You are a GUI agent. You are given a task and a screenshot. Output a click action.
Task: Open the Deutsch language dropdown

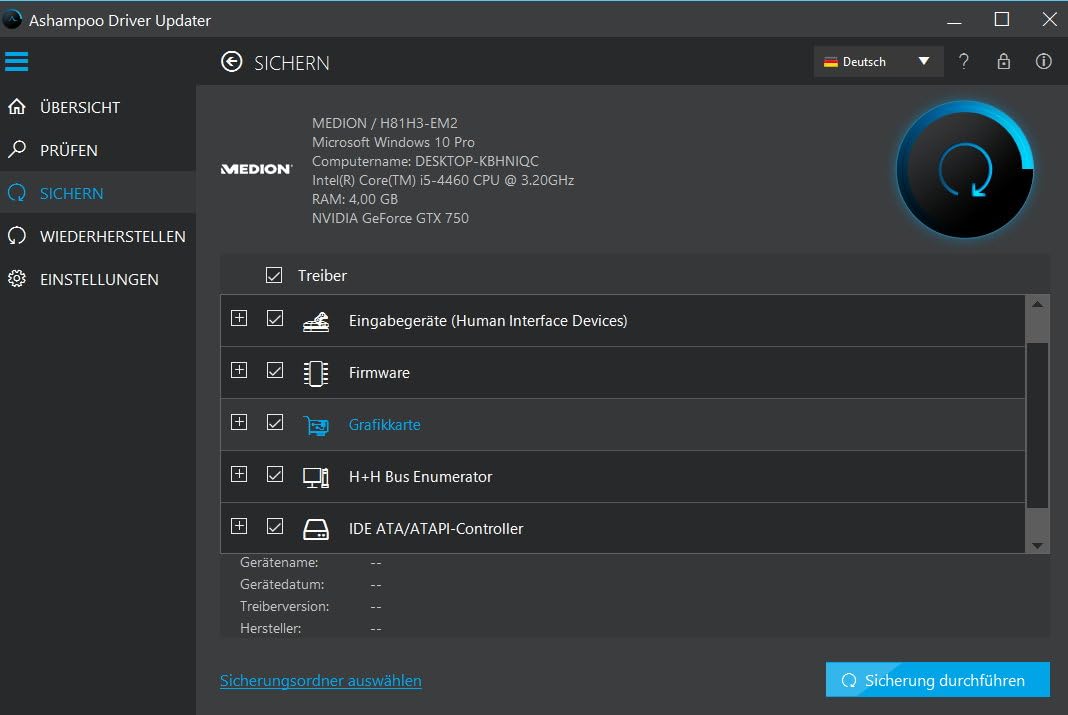coord(879,61)
